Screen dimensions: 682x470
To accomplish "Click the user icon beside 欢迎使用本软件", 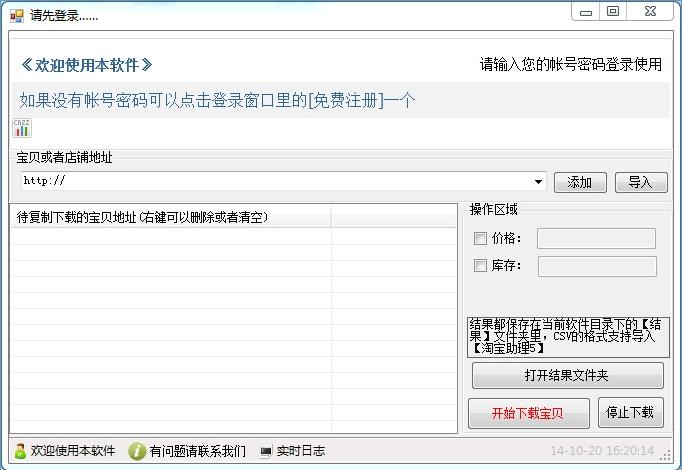I will coord(20,451).
